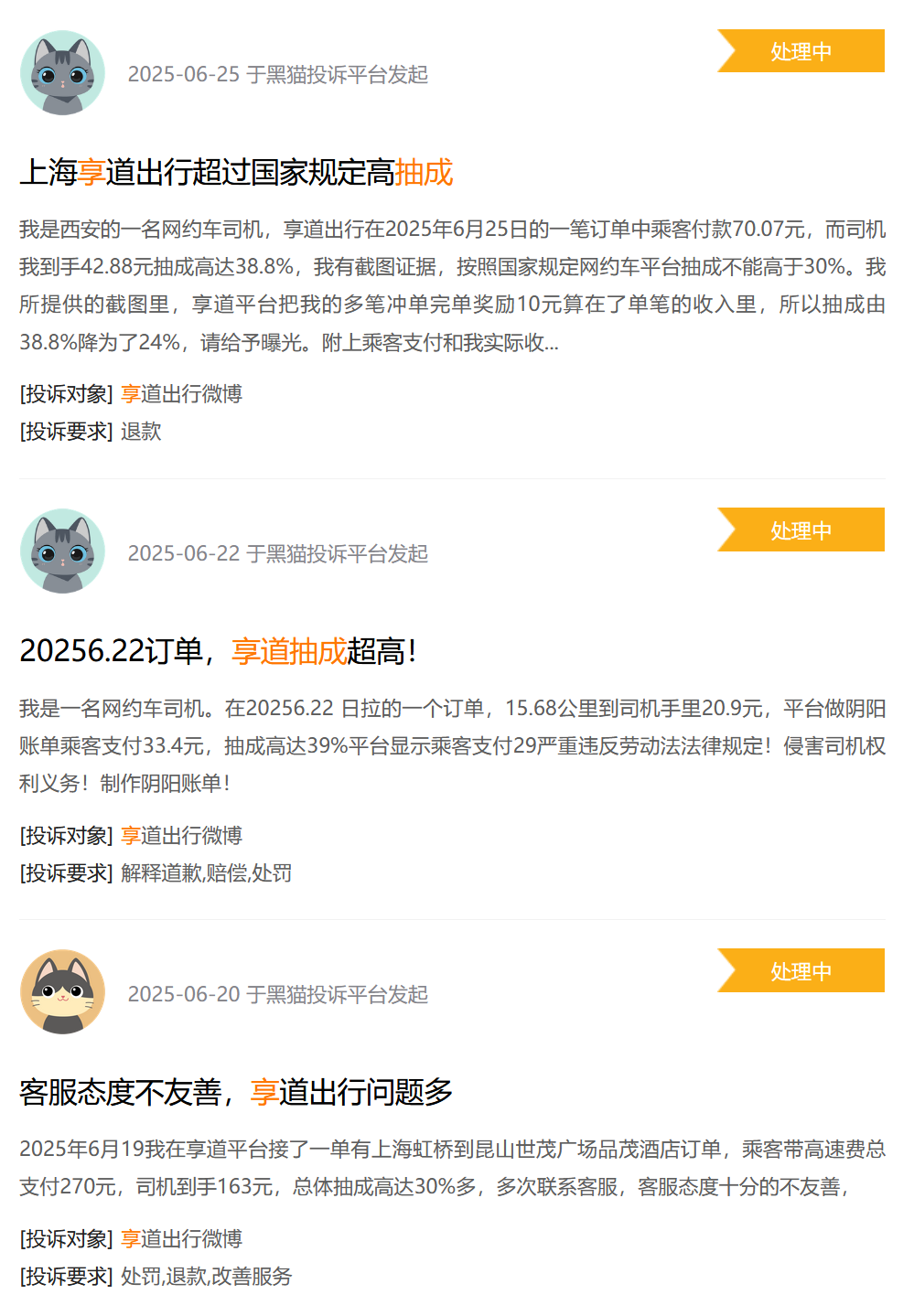Click the 2025-06-20 于黑猫投诉平台发起 date text
This screenshot has width=914, height=1316.
click(x=278, y=994)
